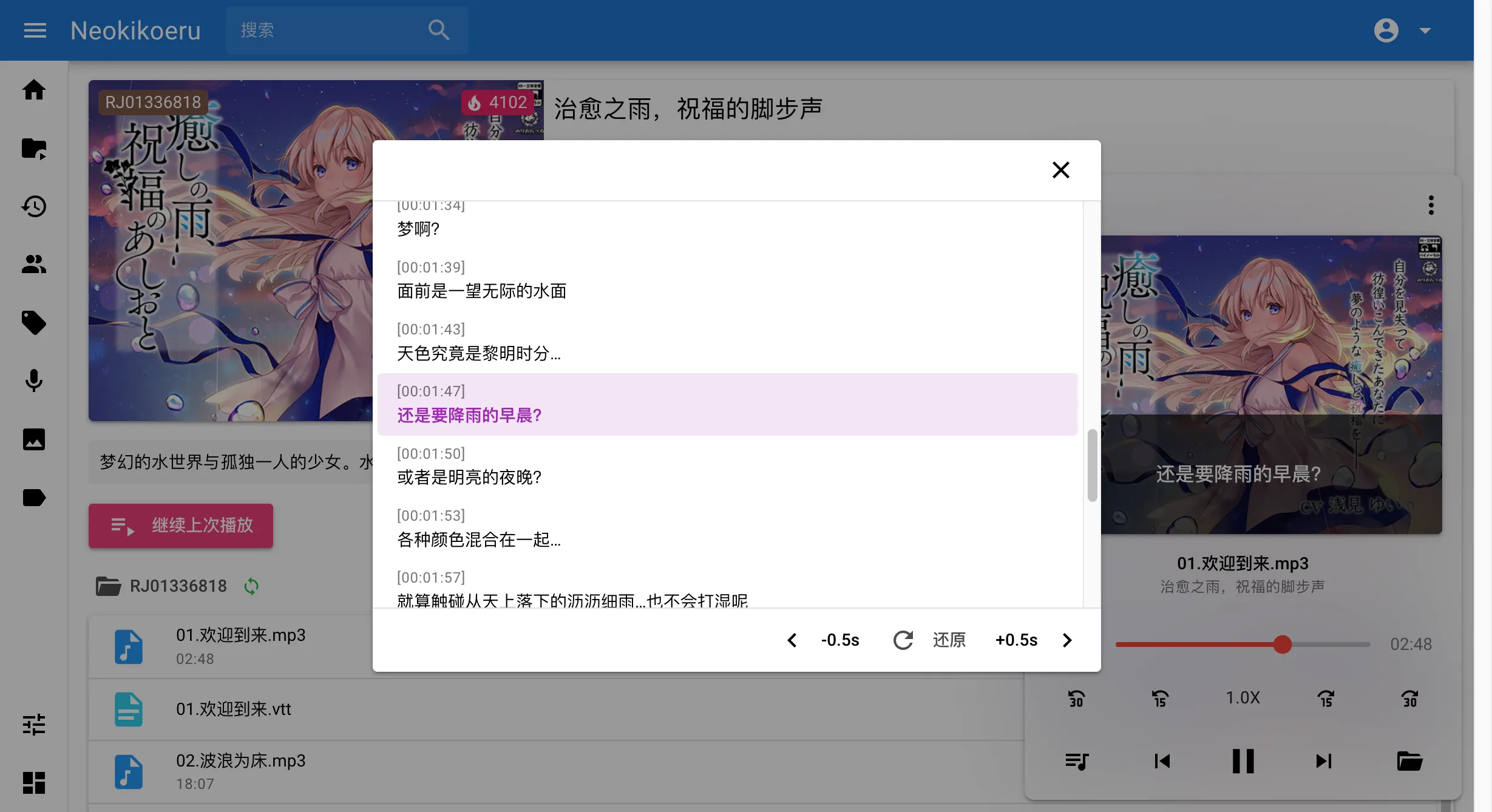
Task: Click the work title 治愈之雨, 祝福的脚步声
Action: (688, 109)
